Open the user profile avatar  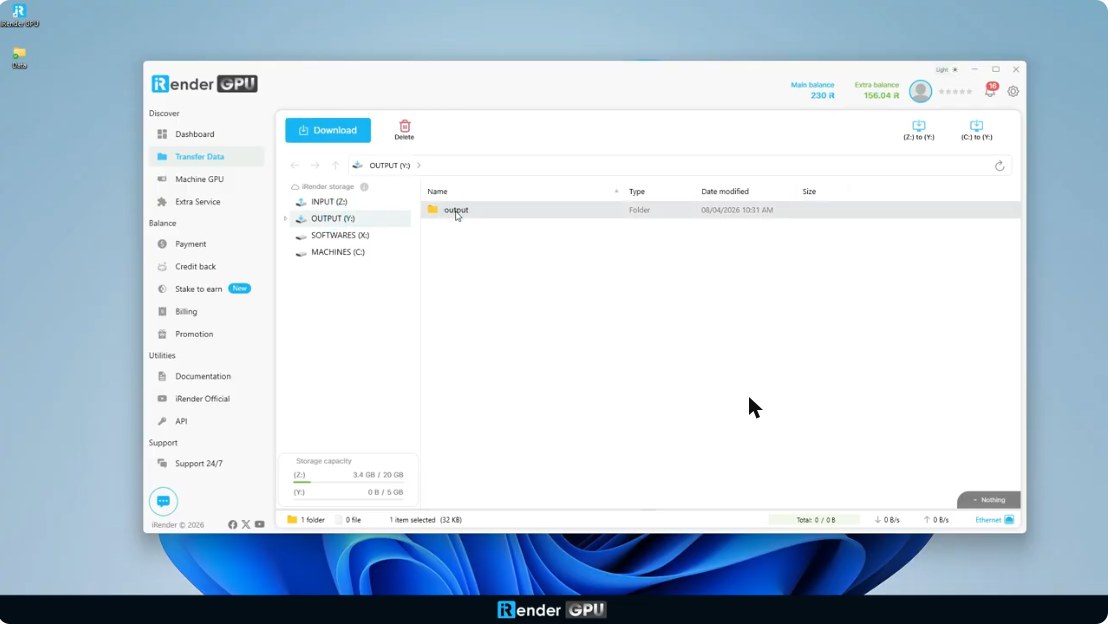(920, 91)
